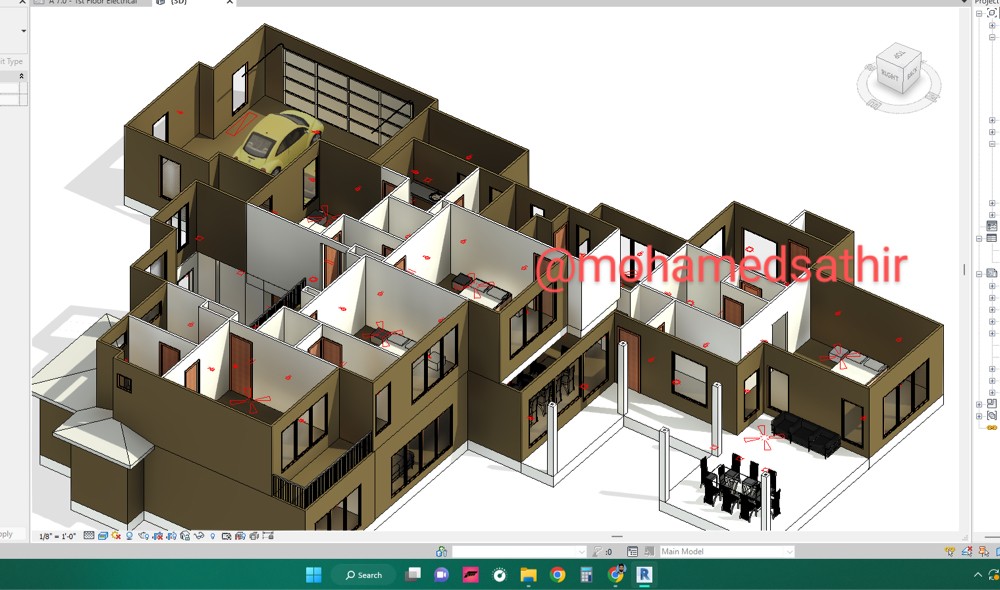Click the Add to Set icon beside Main Model
The image size is (1000, 590).
pos(649,551)
